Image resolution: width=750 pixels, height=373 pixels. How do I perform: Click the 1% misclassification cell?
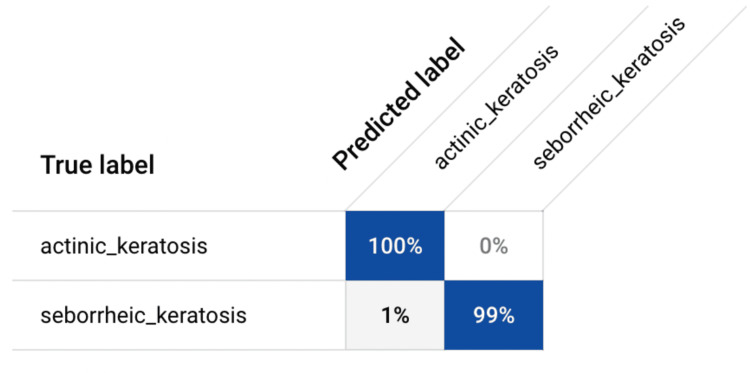click(x=395, y=316)
